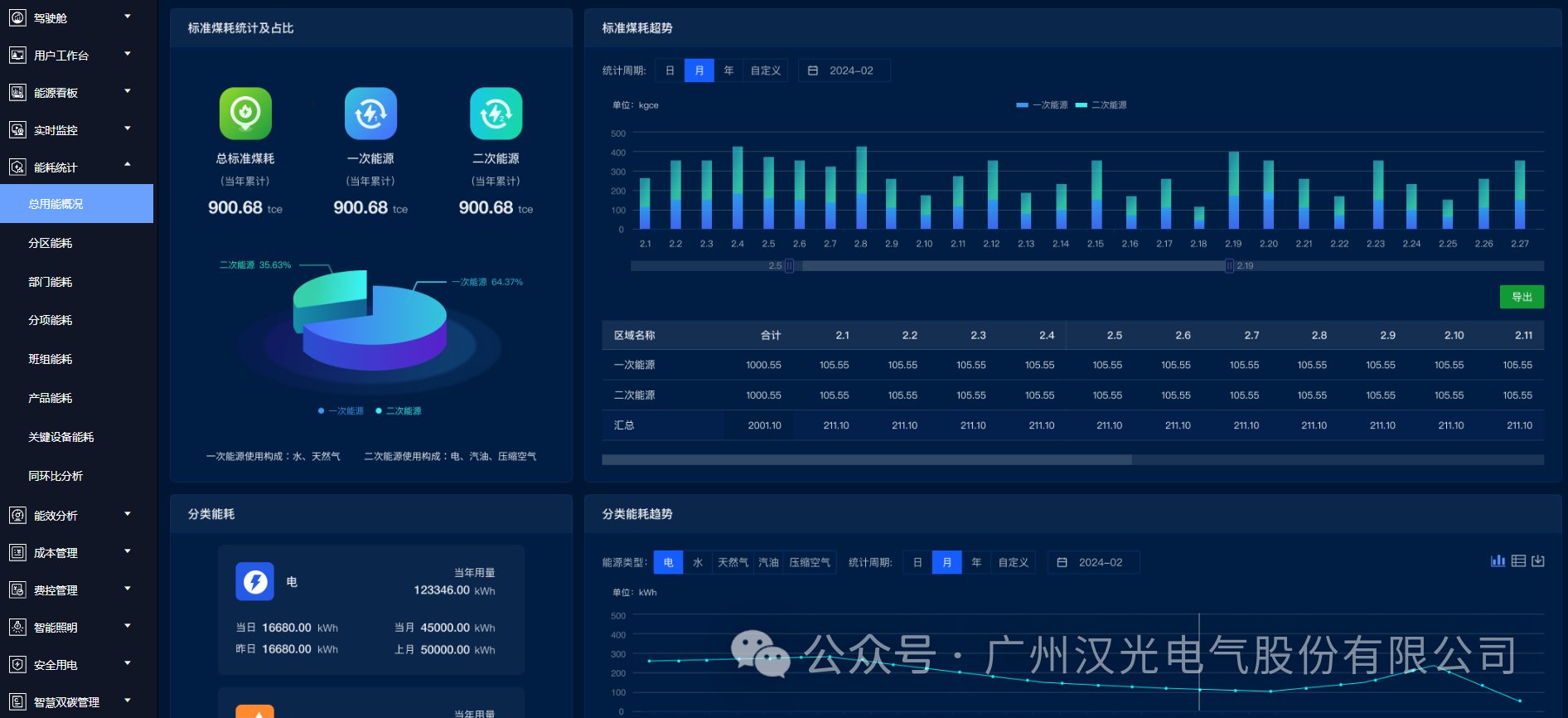1568x718 pixels.
Task: Toggle 二次能源 legend under pie chart
Action: tap(399, 411)
